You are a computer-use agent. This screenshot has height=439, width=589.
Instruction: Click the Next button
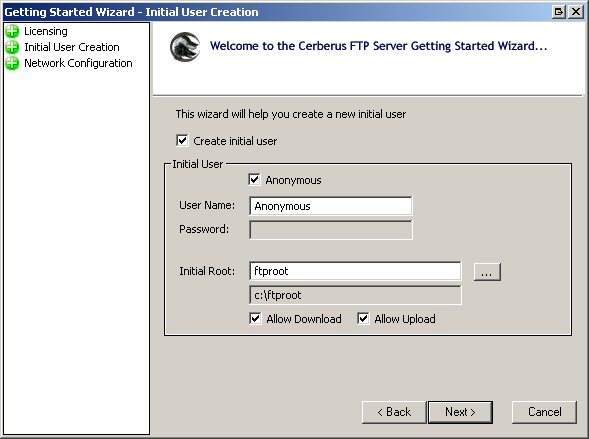point(460,412)
